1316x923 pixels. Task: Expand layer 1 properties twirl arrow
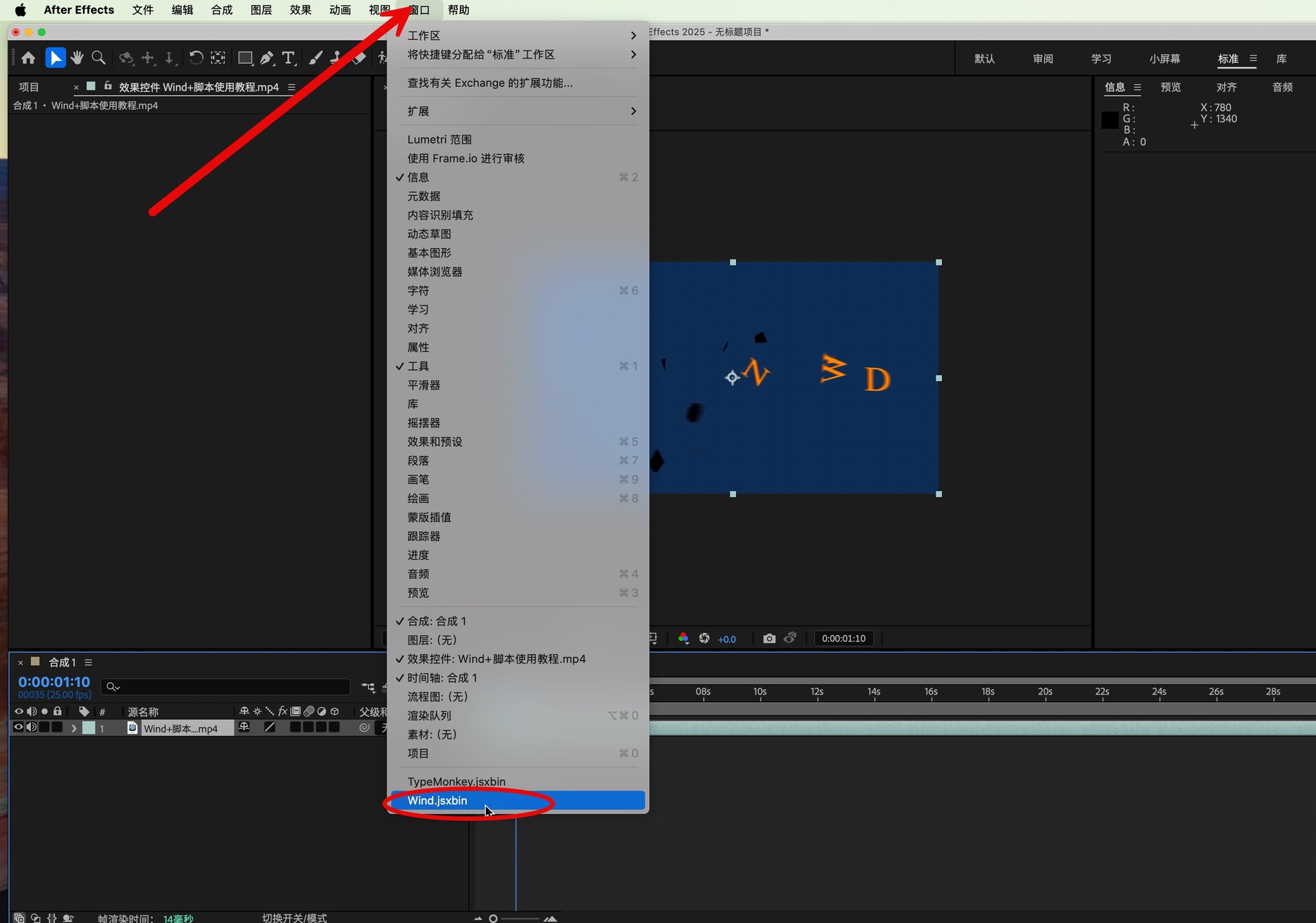(x=74, y=728)
